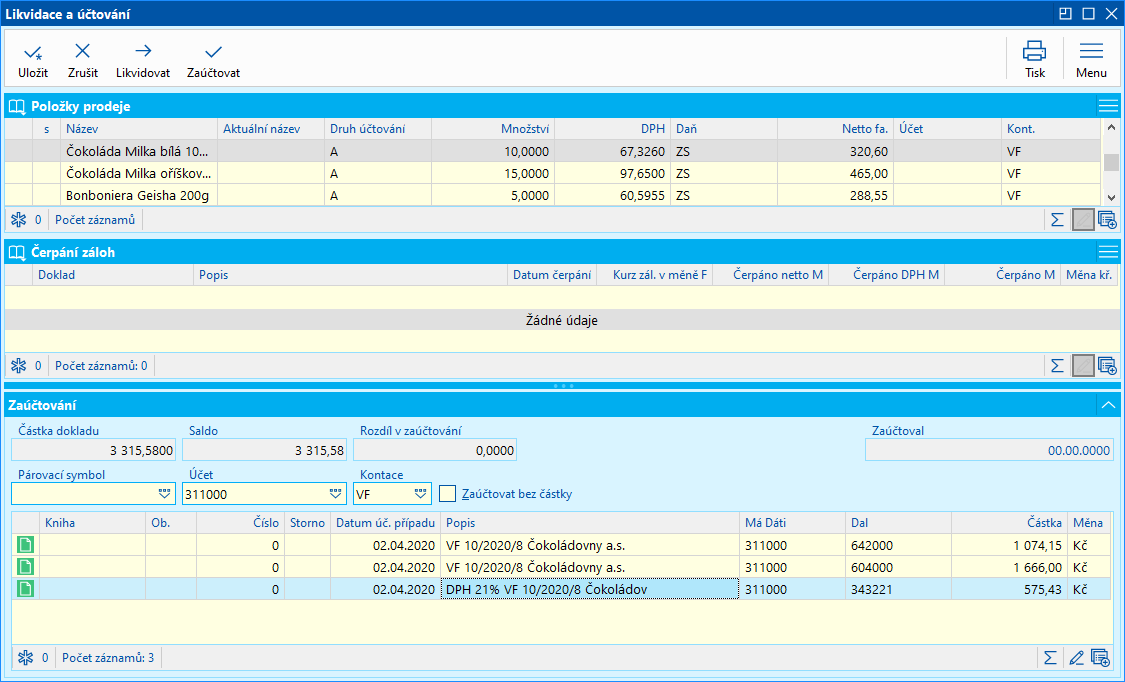Click the Zrušit cancel button
Screen dimensions: 1125x682
click(83, 60)
